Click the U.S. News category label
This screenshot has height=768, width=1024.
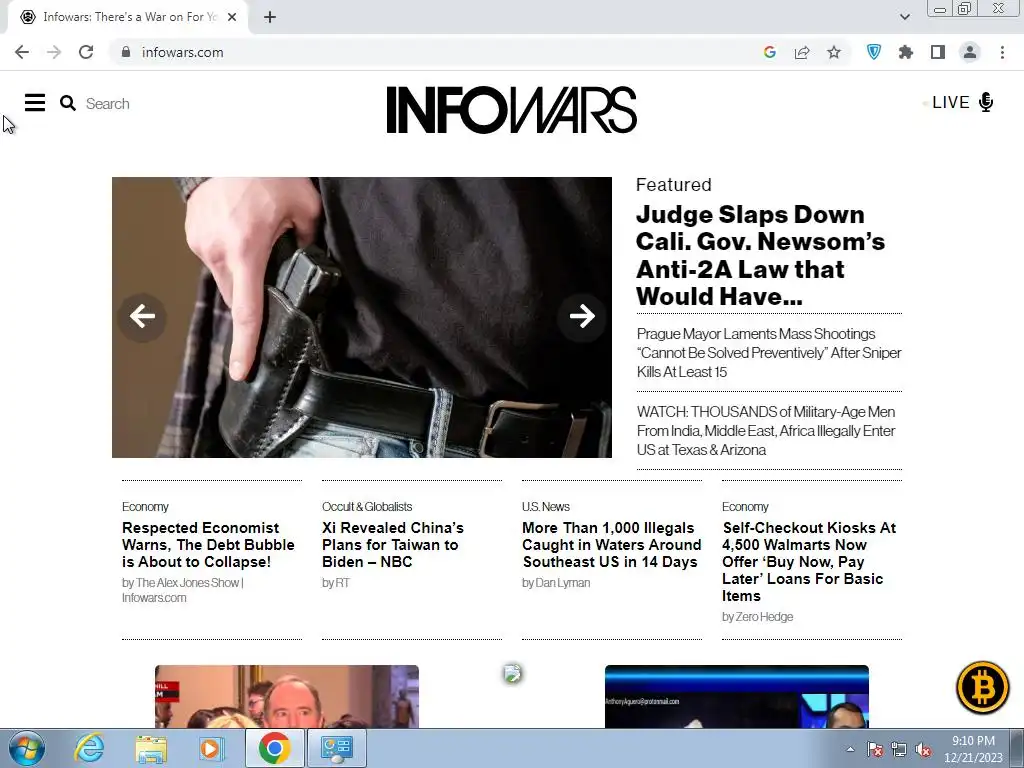[546, 507]
